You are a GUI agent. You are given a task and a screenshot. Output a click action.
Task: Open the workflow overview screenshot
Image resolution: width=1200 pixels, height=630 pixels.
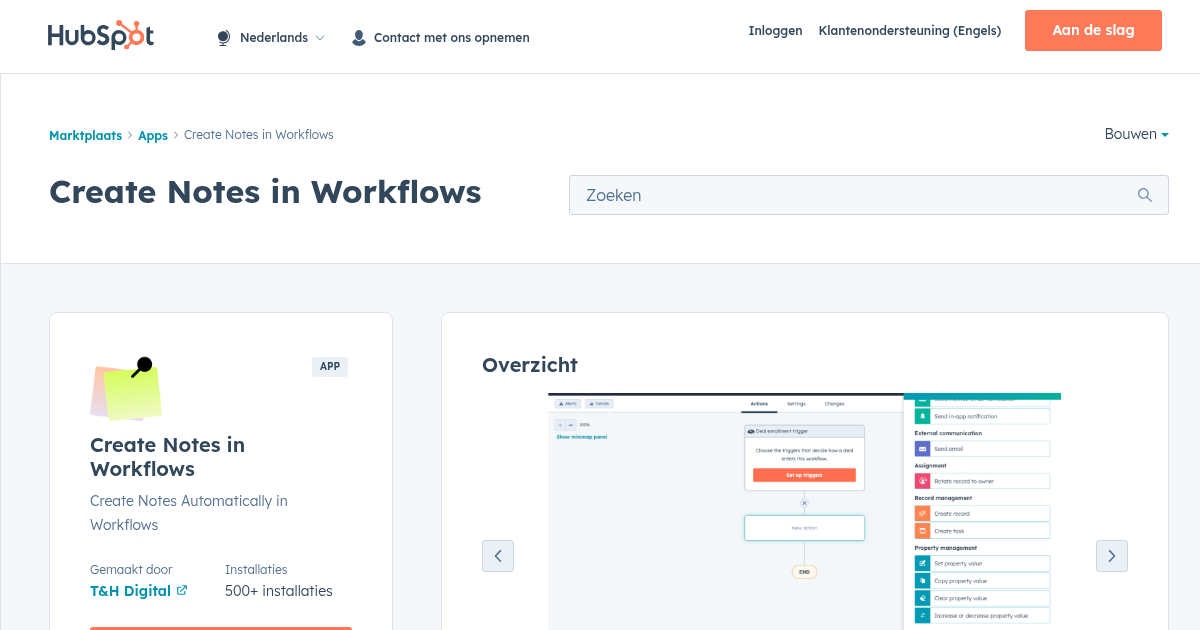pos(805,511)
